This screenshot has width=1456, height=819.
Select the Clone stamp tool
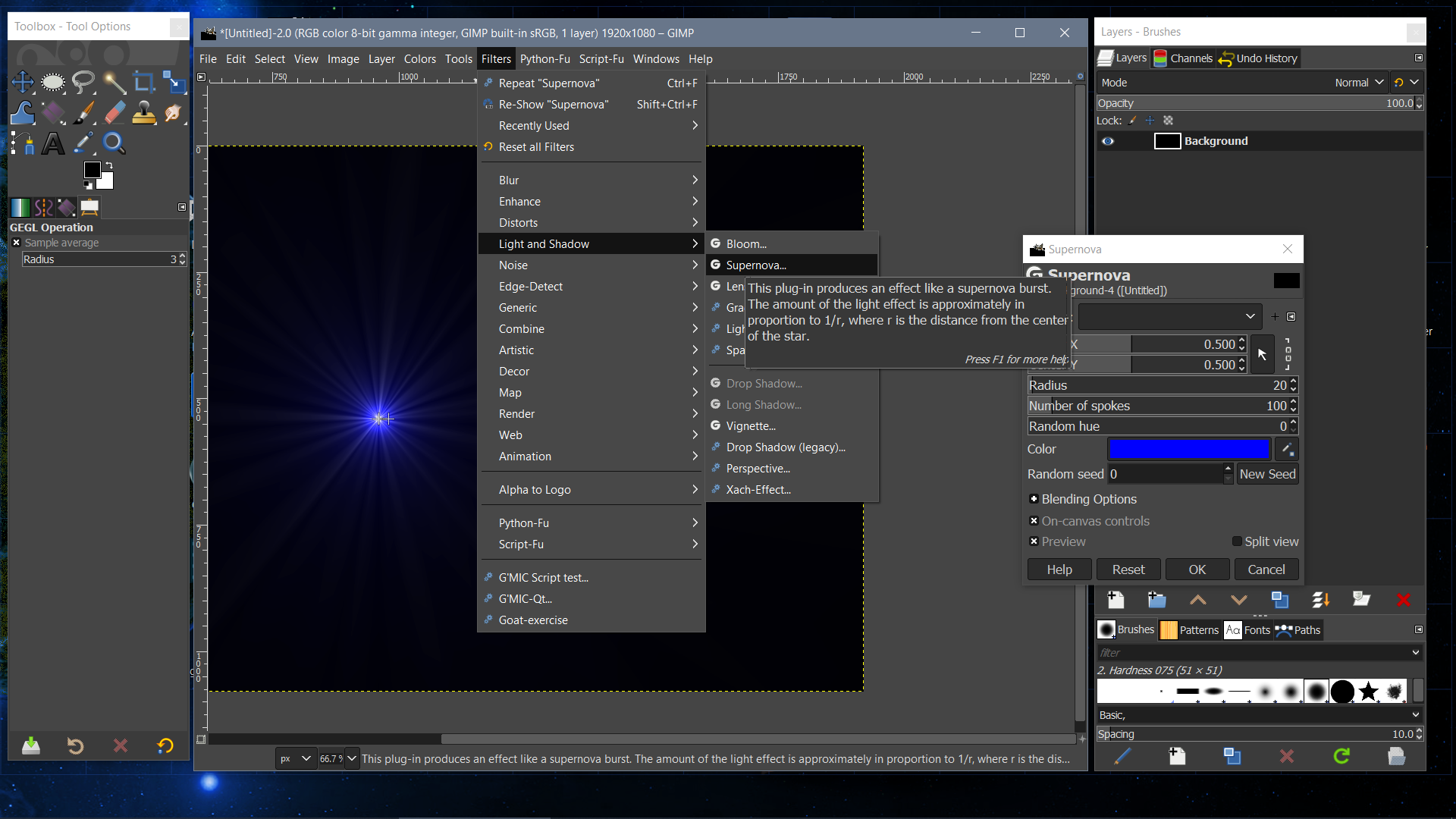point(144,112)
